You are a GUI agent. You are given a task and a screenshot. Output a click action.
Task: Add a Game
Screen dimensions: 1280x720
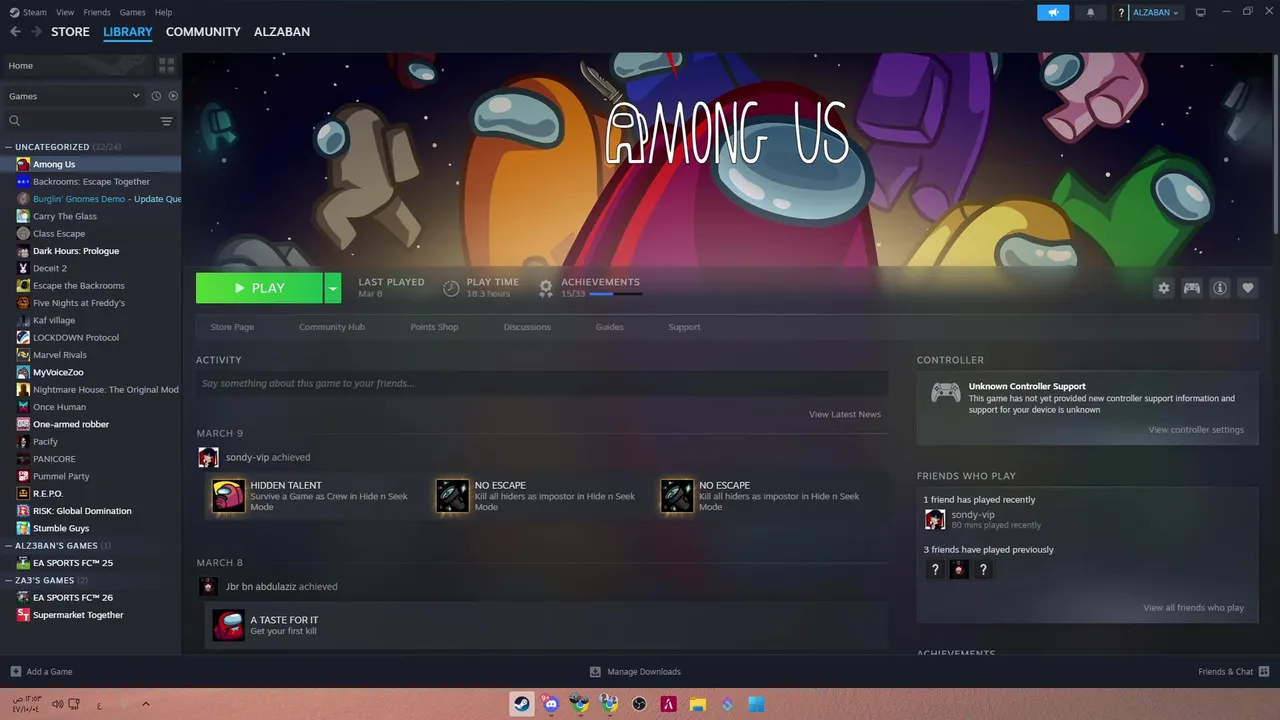pyautogui.click(x=41, y=672)
